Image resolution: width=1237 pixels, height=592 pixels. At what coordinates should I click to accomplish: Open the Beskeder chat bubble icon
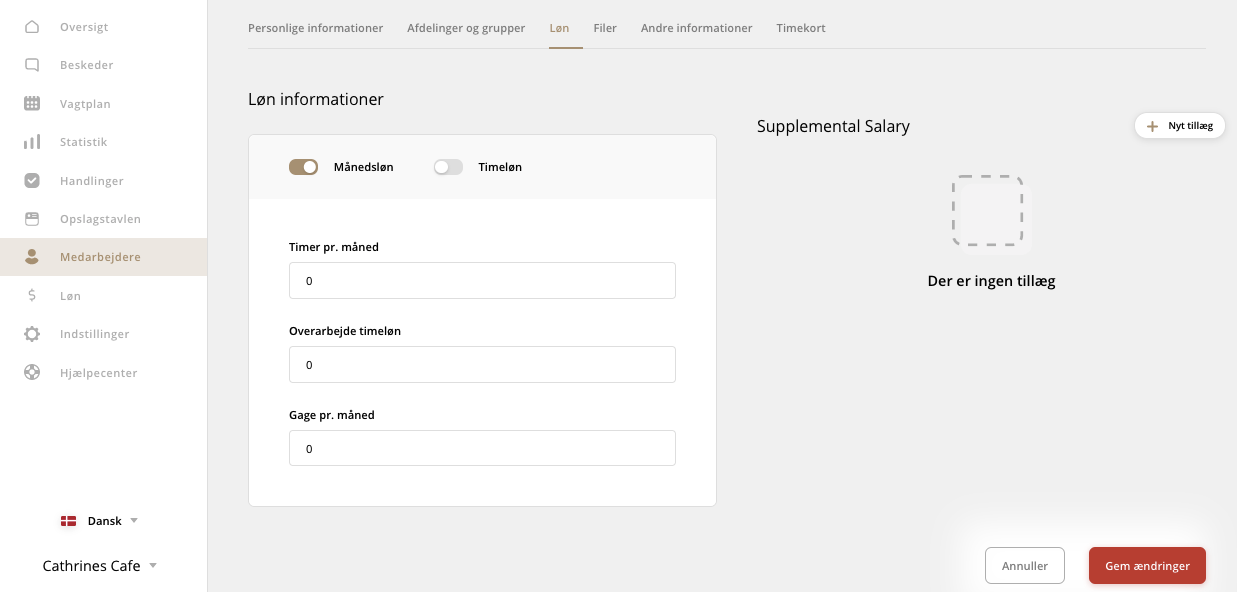[32, 65]
